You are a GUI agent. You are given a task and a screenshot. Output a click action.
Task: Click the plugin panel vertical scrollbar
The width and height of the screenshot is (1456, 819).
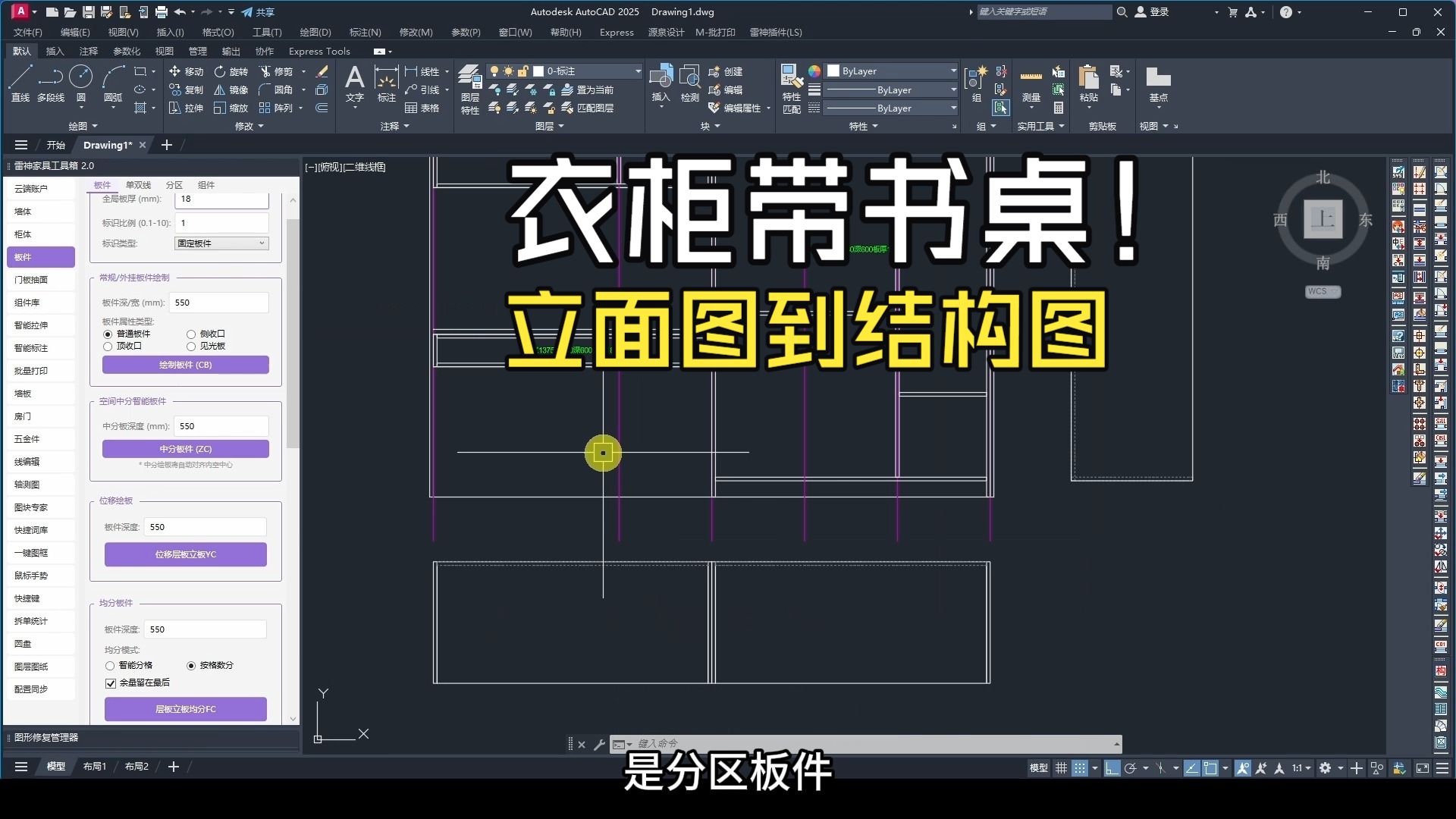293,334
